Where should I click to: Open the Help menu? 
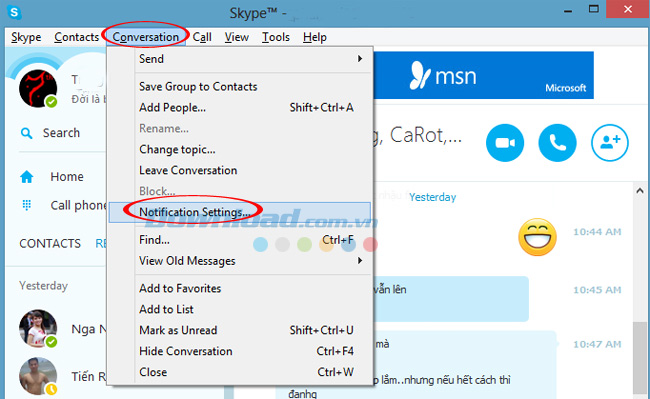315,37
